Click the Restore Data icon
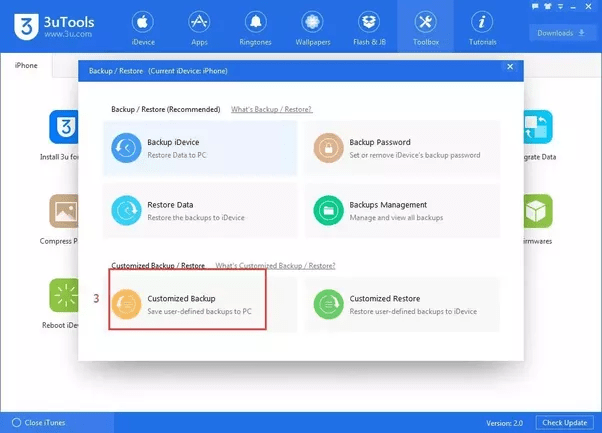 point(126,210)
